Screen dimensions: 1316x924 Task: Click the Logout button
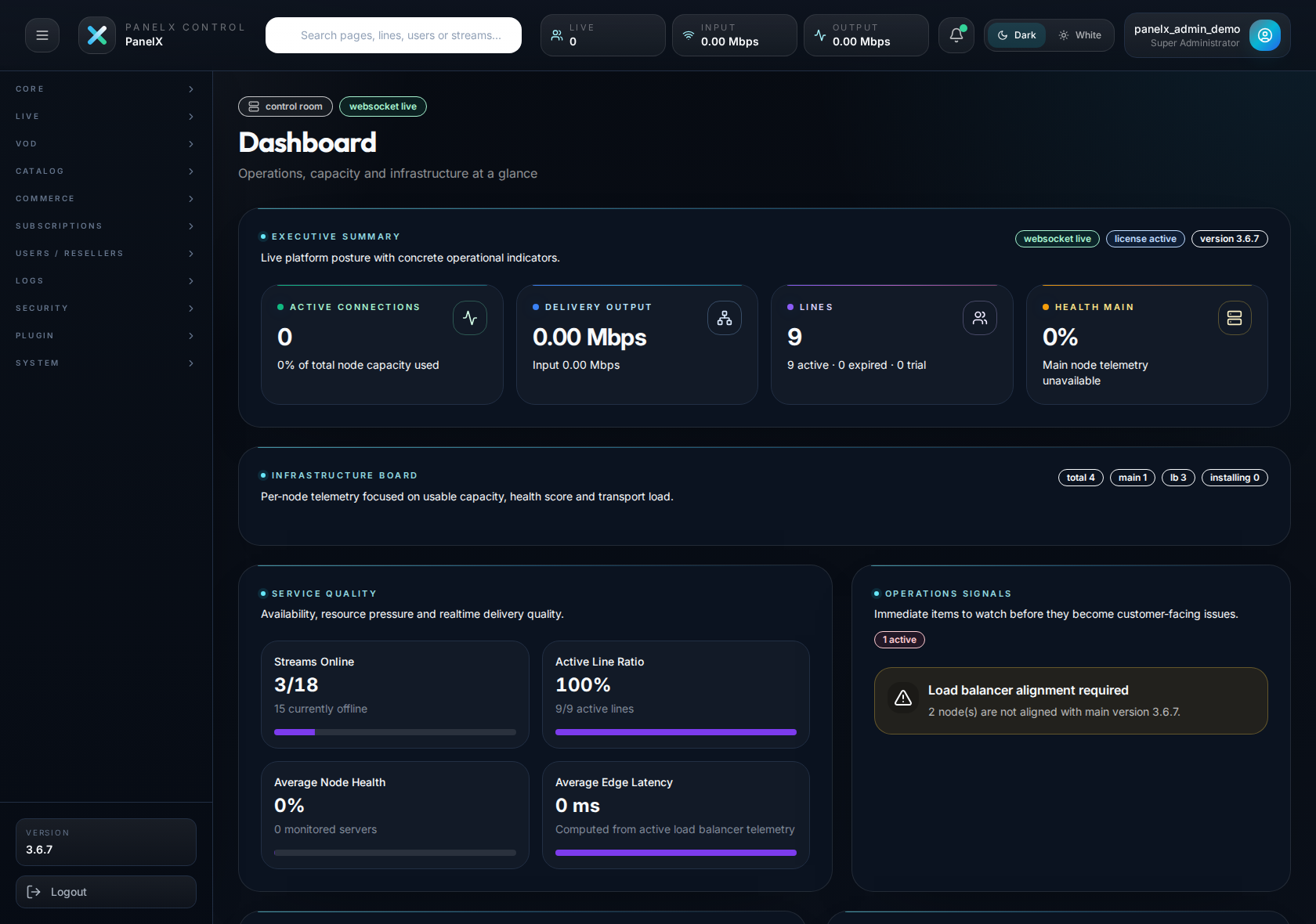[x=106, y=892]
